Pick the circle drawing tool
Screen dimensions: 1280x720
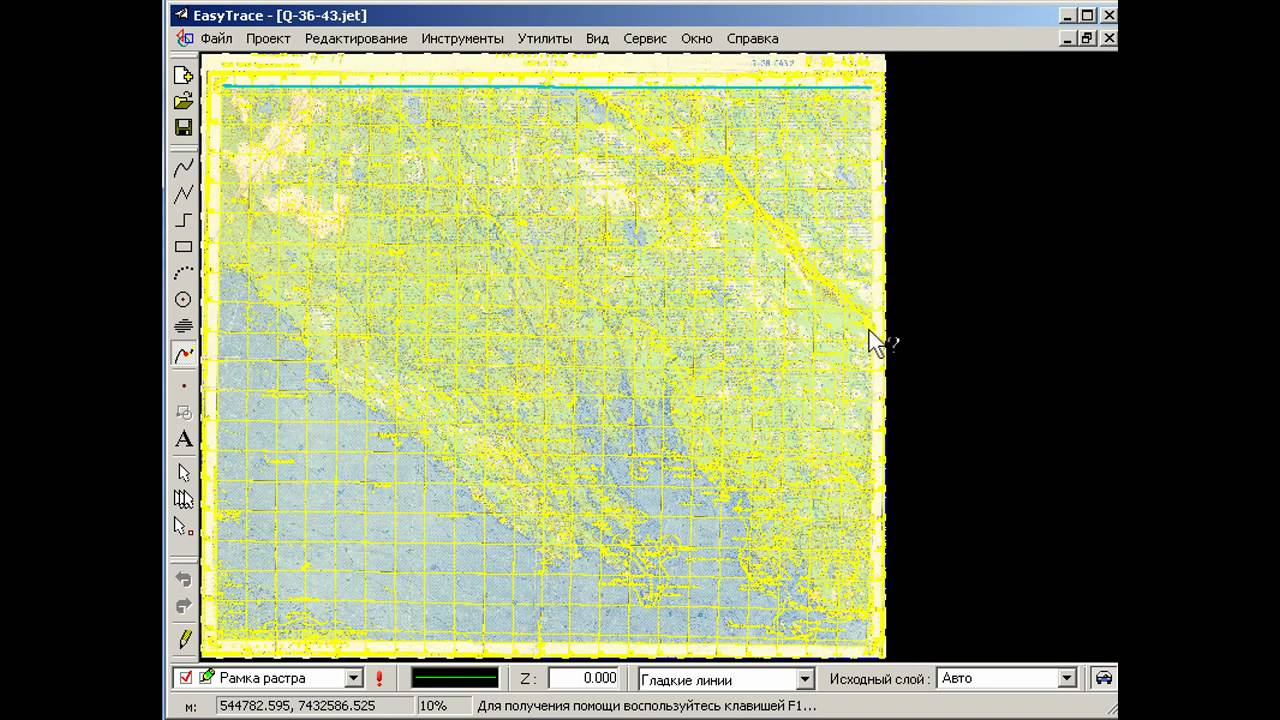click(x=183, y=299)
